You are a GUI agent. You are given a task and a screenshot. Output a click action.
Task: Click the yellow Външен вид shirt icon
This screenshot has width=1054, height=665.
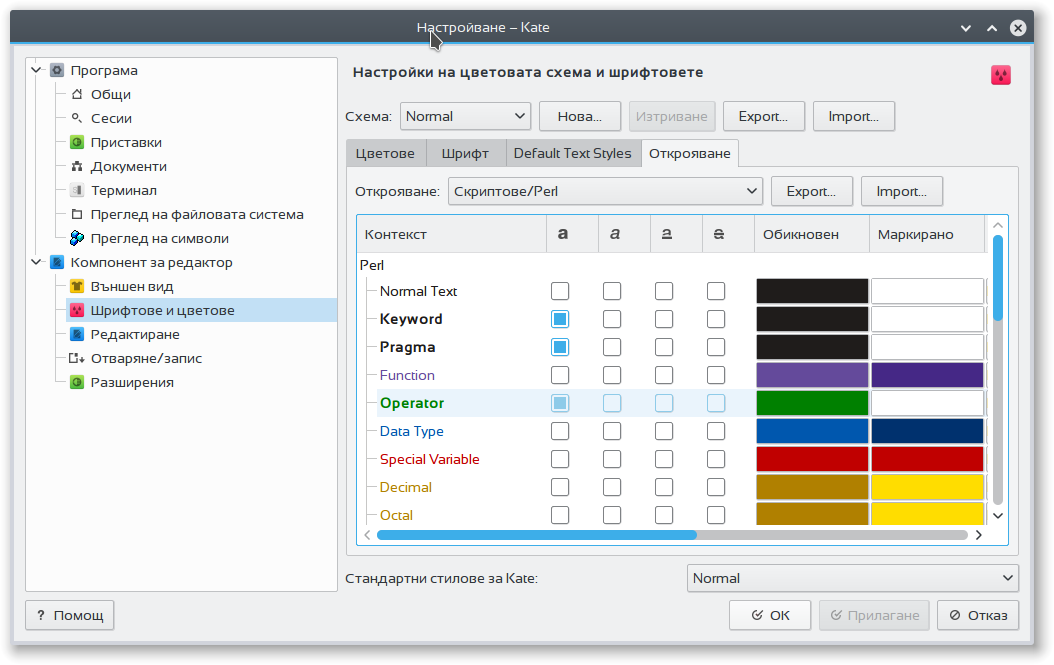coord(77,286)
